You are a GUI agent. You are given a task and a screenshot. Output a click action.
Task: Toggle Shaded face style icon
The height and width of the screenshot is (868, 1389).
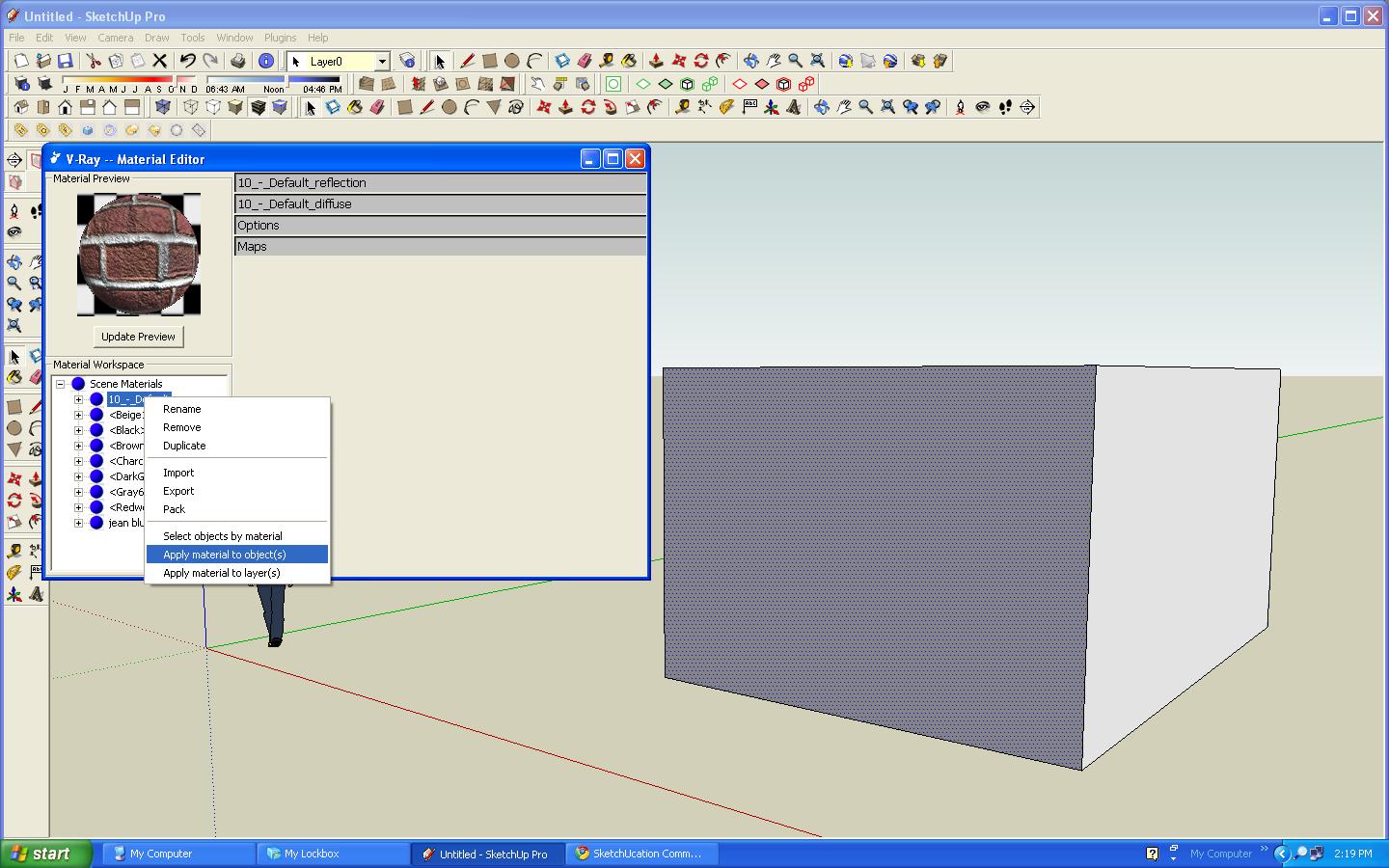point(235,107)
